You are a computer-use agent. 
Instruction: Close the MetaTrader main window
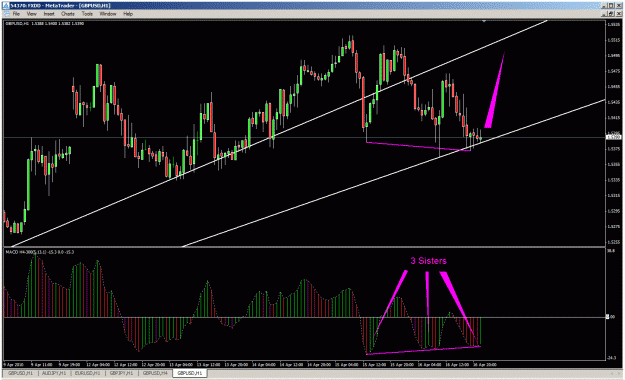[619, 6]
